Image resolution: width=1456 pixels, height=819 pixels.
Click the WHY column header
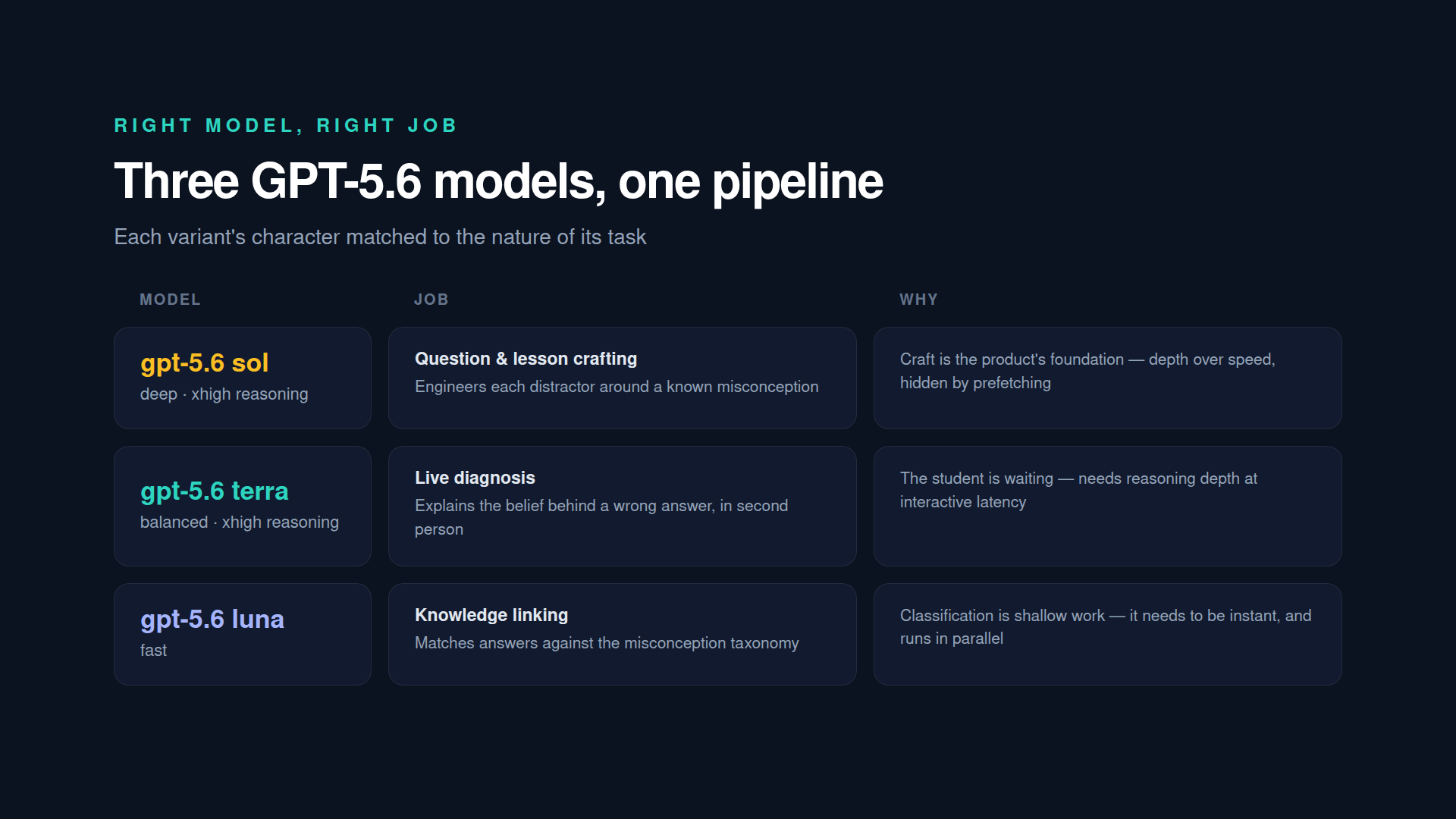[918, 300]
